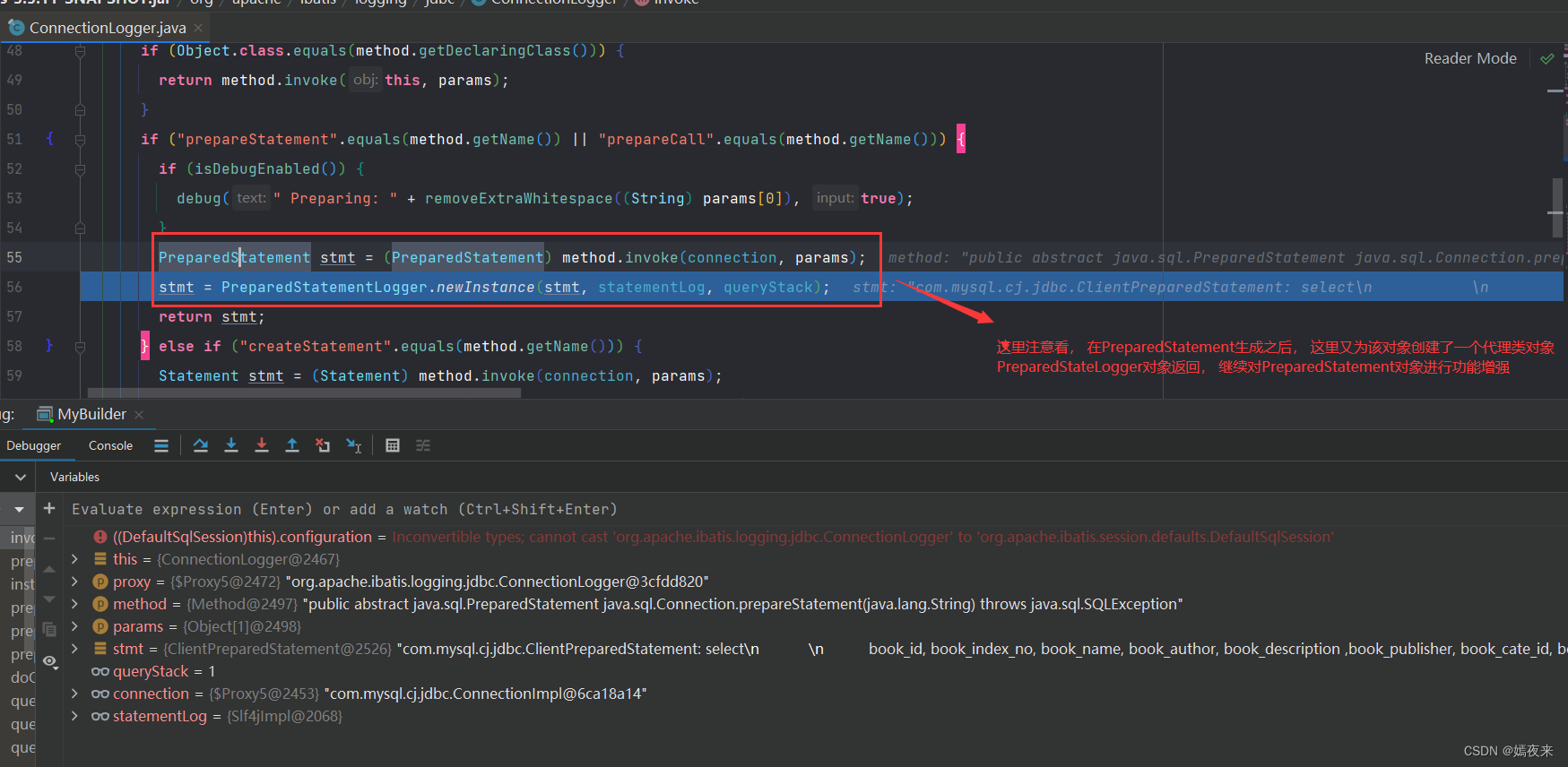Click Object.class.equals on line 48
Image resolution: width=1568 pixels, height=767 pixels.
[x=261, y=50]
